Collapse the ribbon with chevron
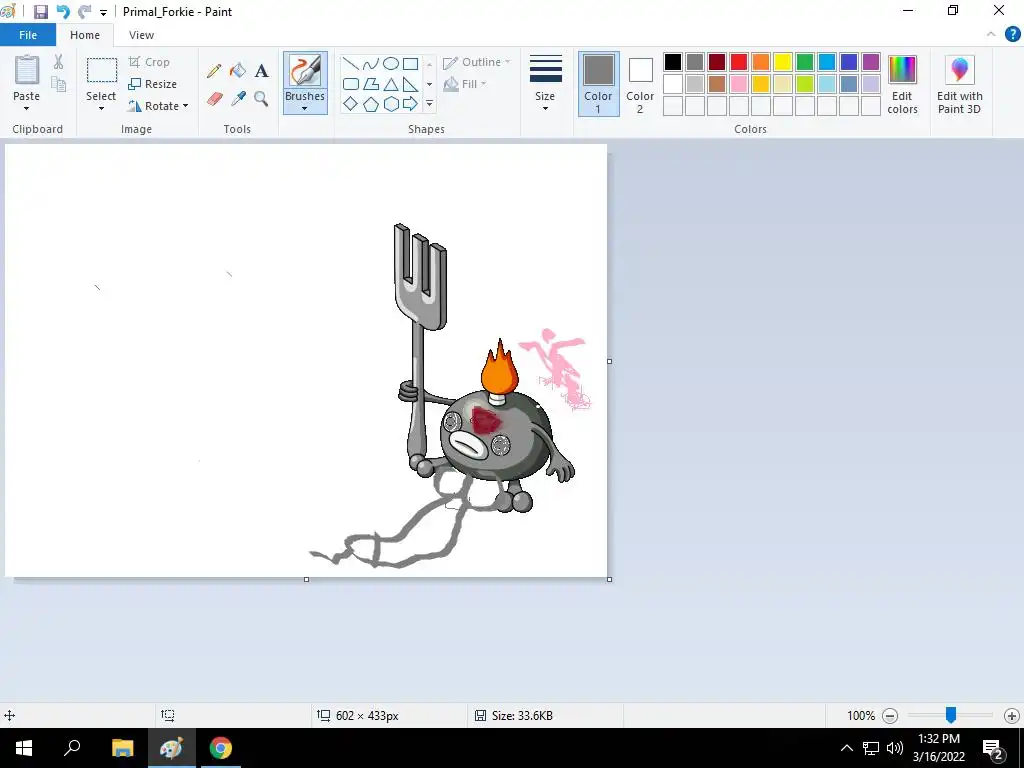This screenshot has width=1024, height=768. [x=991, y=35]
